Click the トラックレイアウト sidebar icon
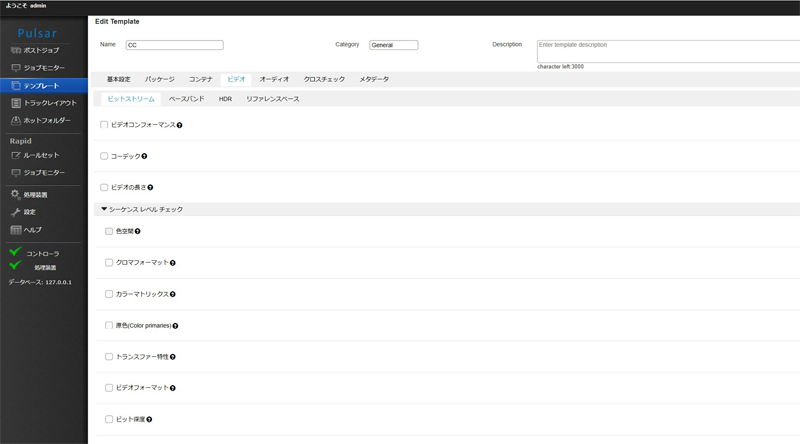Screen dimensions: 800x444 pos(16,103)
